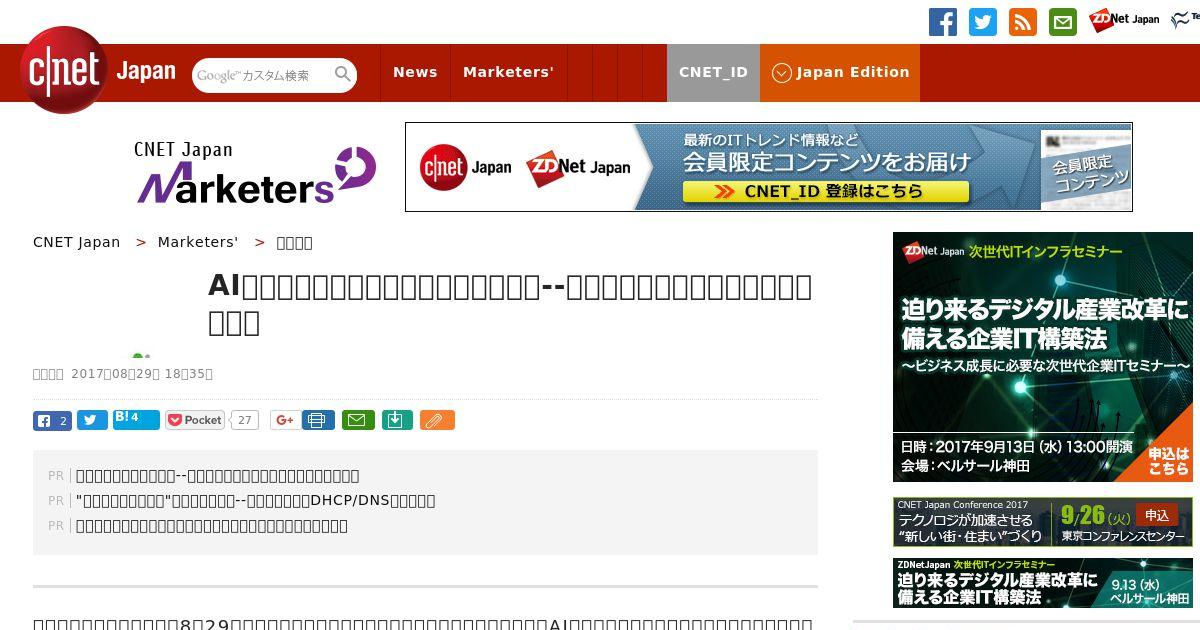Click the orange paperclip icon
1200x630 pixels.
coord(437,420)
